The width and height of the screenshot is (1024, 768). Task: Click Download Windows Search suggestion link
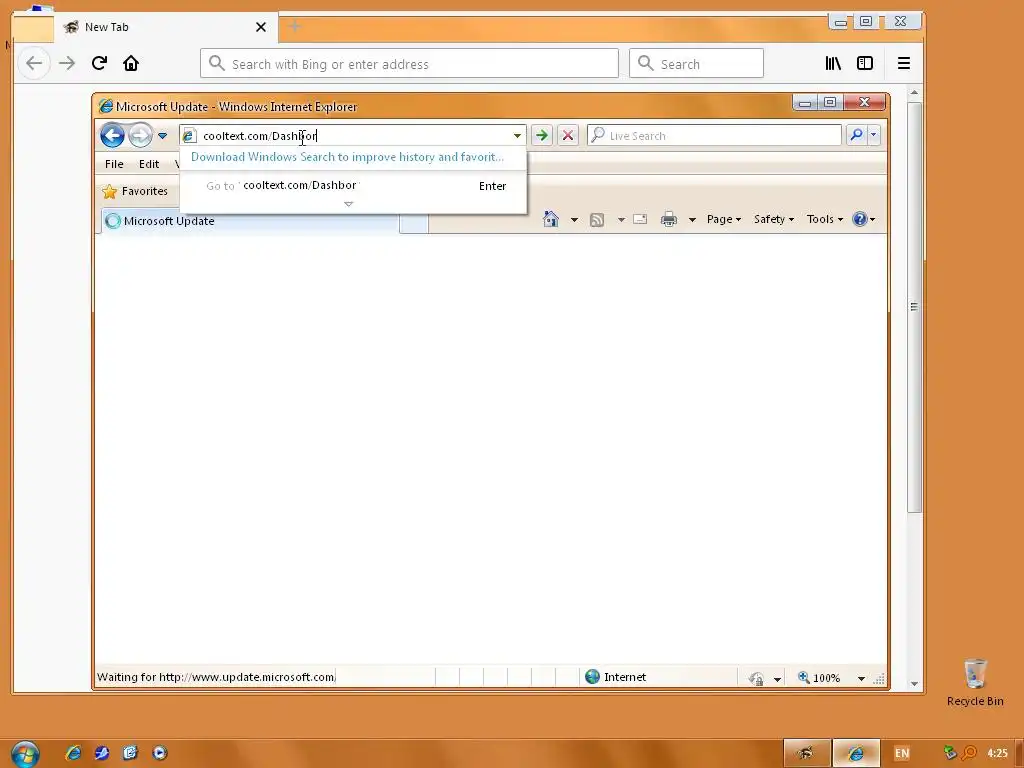click(x=347, y=157)
